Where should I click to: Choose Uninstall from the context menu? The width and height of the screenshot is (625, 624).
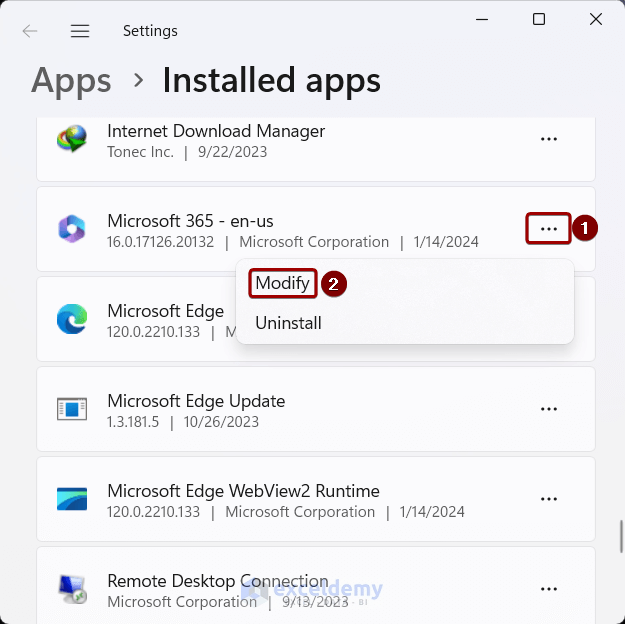point(288,323)
